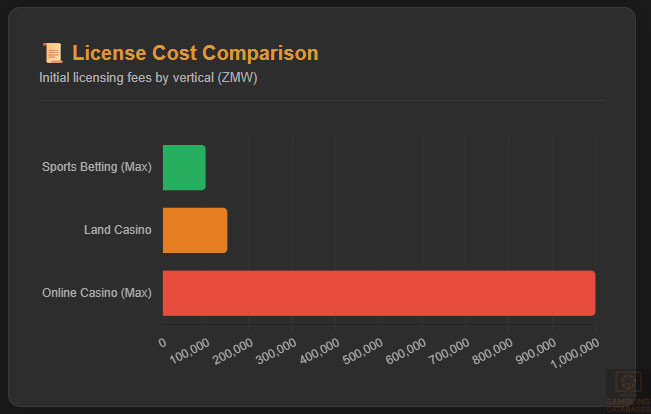Select the Online Casino (Max) axis label
The width and height of the screenshot is (651, 414).
coord(97,293)
